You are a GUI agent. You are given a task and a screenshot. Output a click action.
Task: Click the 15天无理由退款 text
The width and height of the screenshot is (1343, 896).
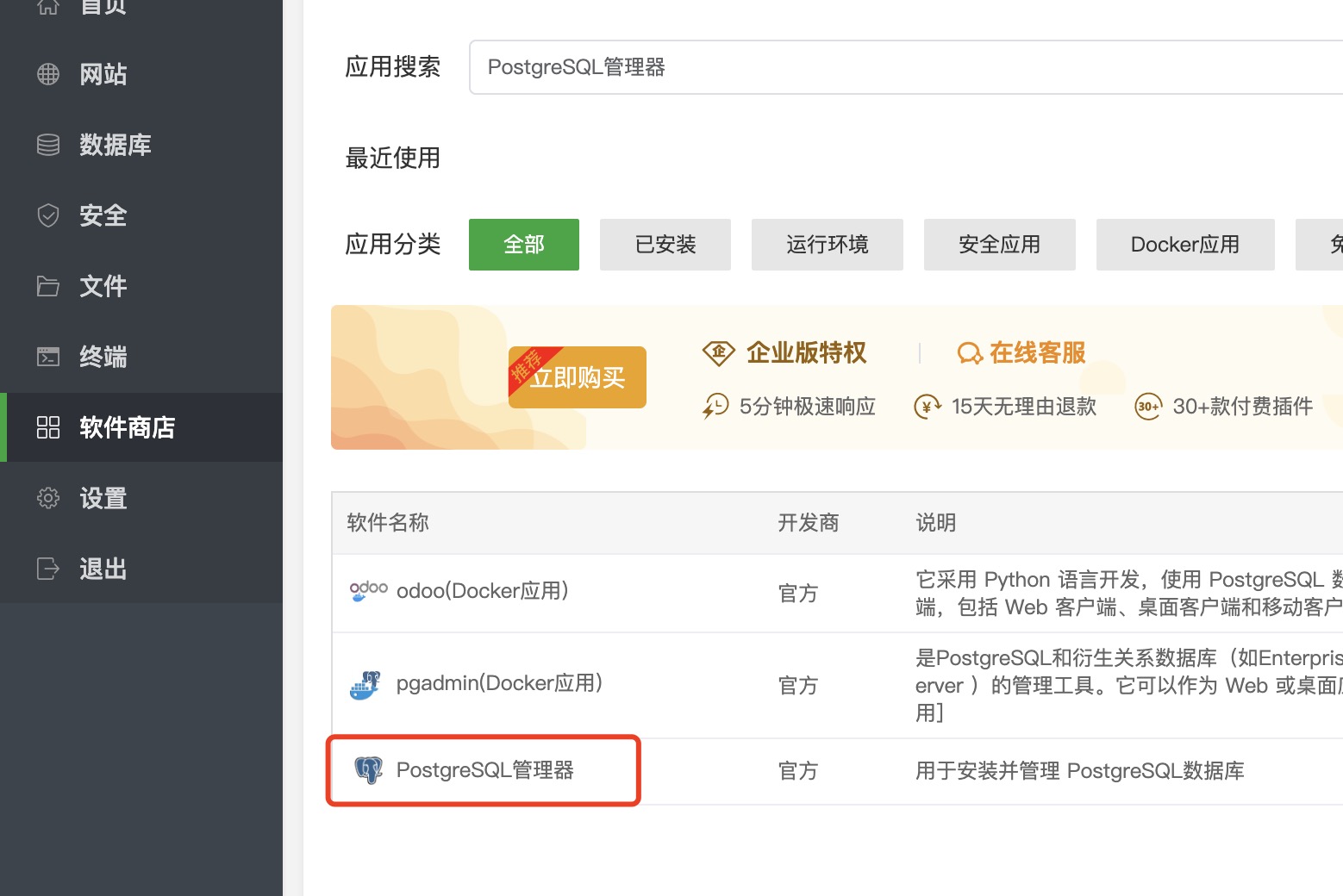tap(1024, 407)
